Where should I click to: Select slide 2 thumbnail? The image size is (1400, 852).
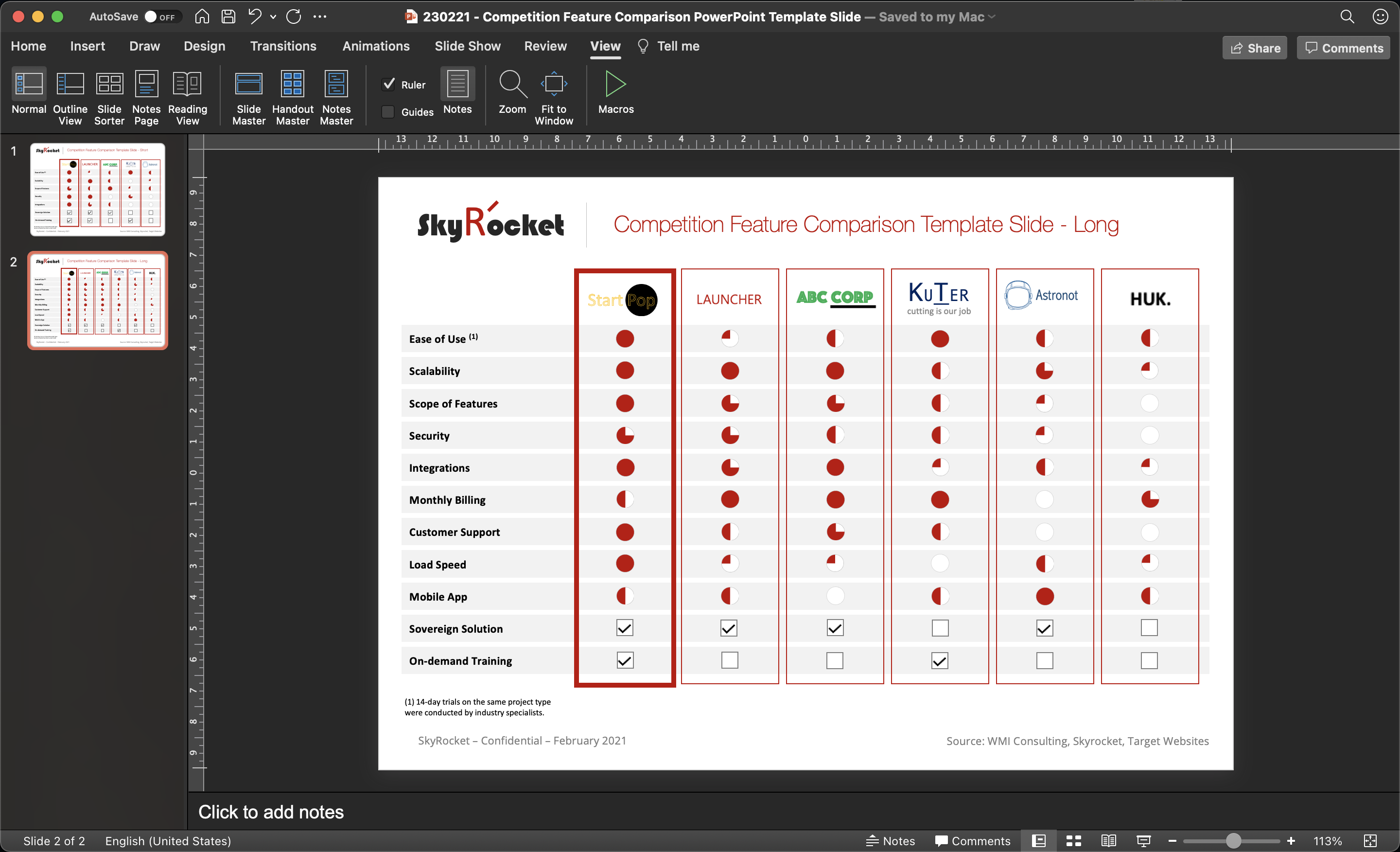click(x=98, y=300)
